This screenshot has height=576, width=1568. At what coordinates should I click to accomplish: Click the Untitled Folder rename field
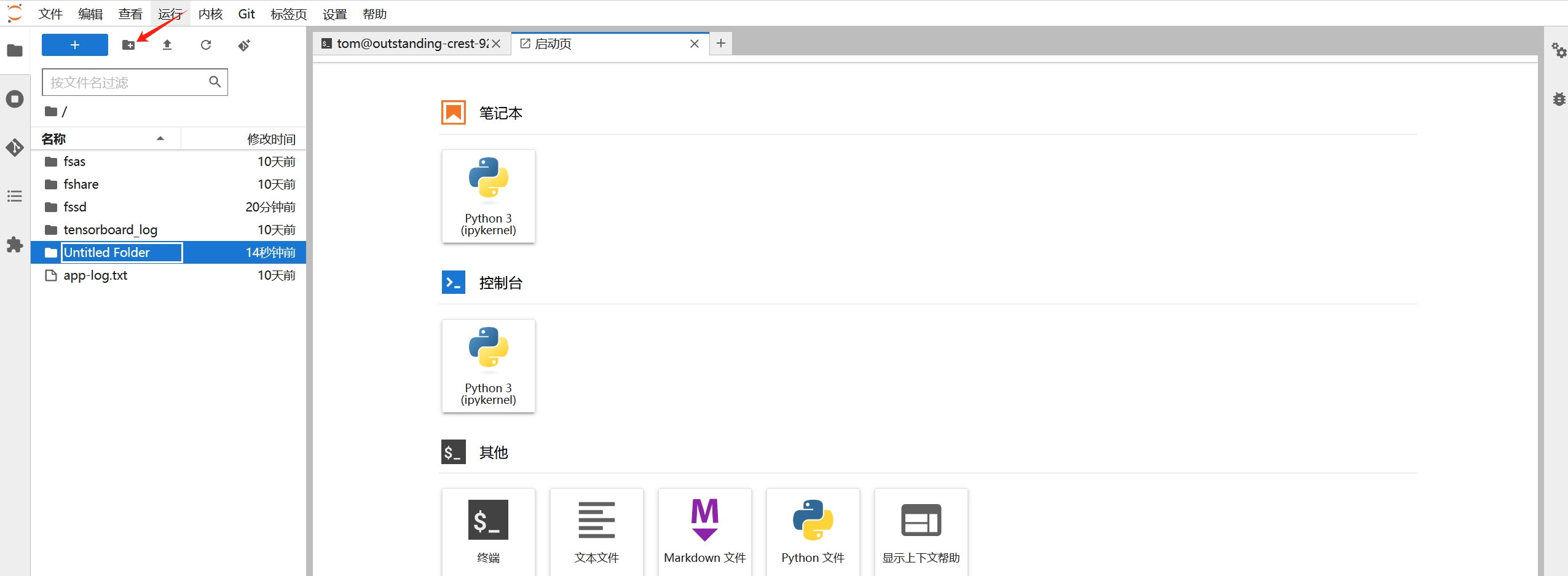pyautogui.click(x=122, y=253)
